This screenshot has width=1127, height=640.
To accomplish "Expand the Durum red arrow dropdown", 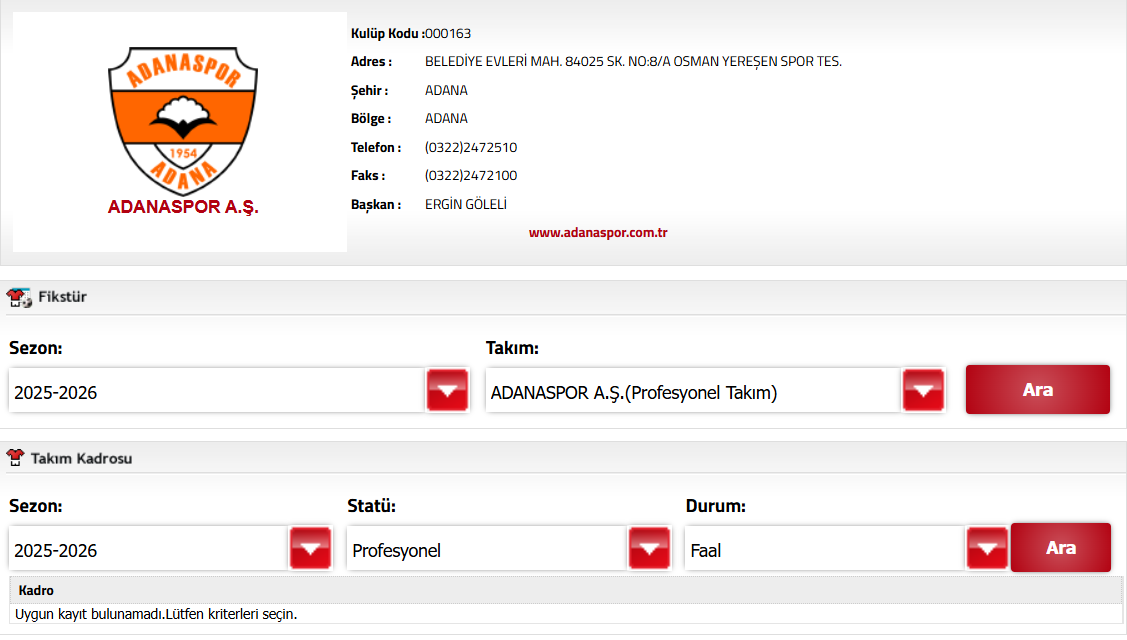I will click(987, 548).
